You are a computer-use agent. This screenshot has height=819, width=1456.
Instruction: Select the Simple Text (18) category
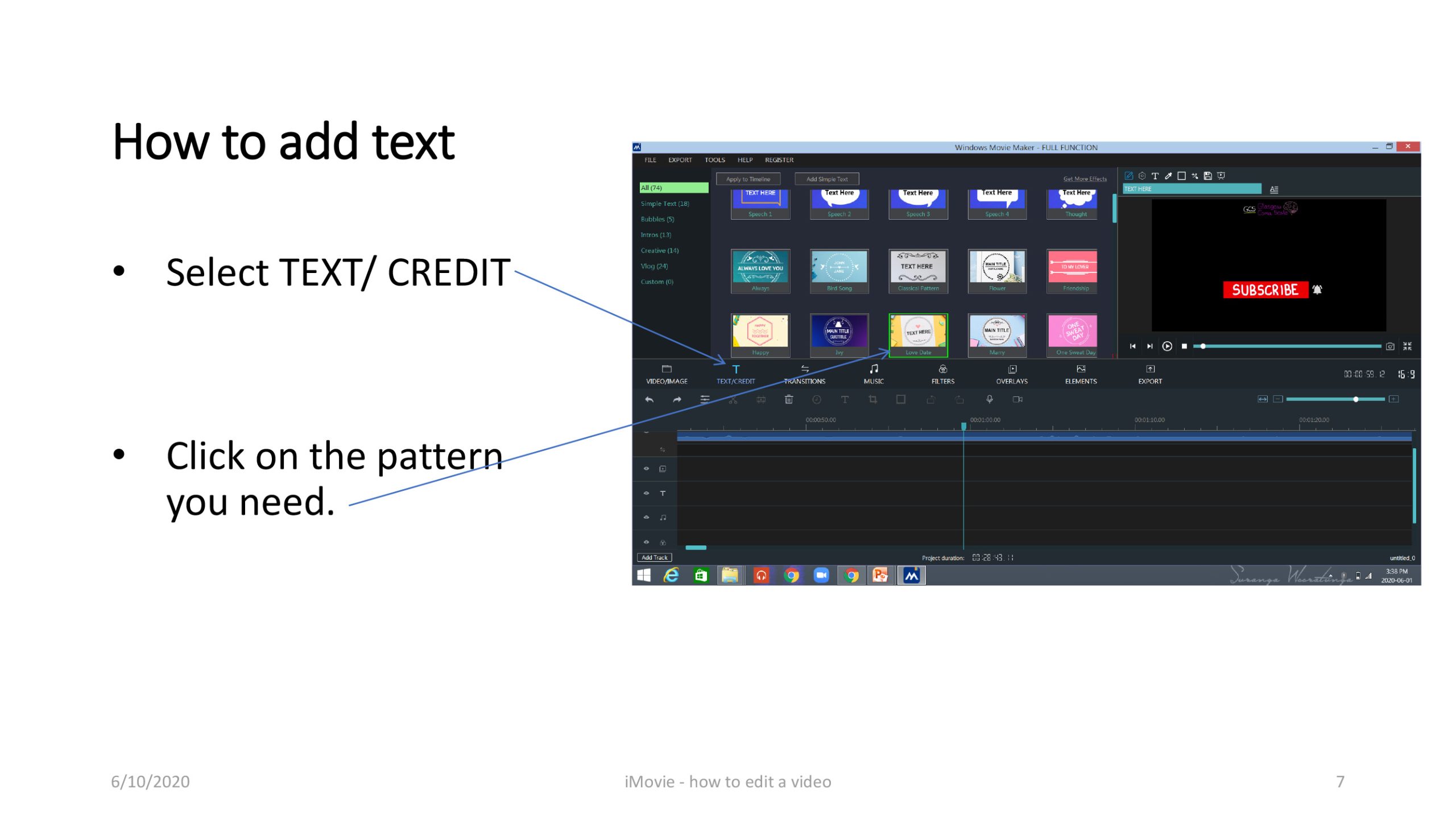point(664,204)
